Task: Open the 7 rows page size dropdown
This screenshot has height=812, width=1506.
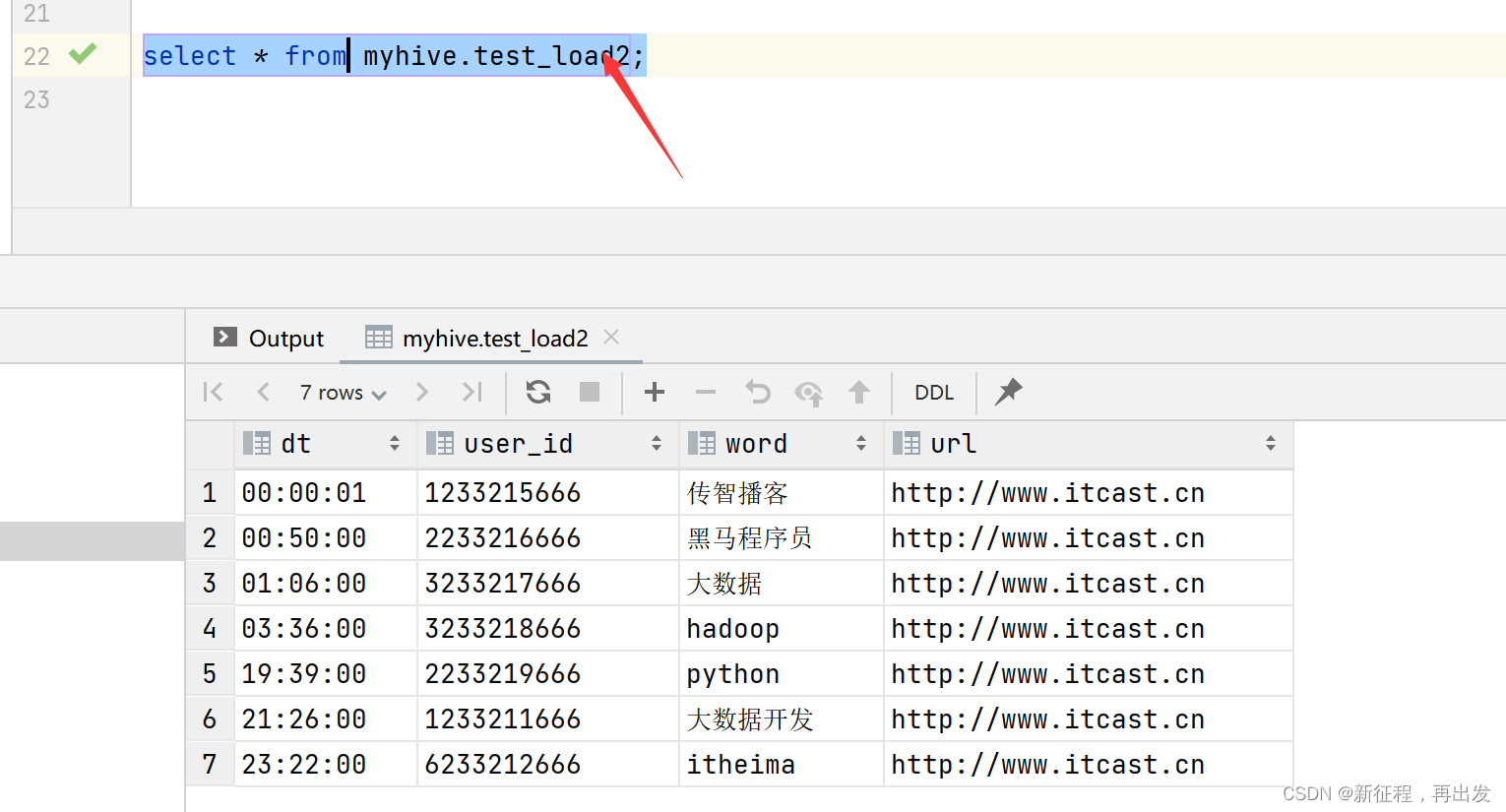Action: [343, 393]
